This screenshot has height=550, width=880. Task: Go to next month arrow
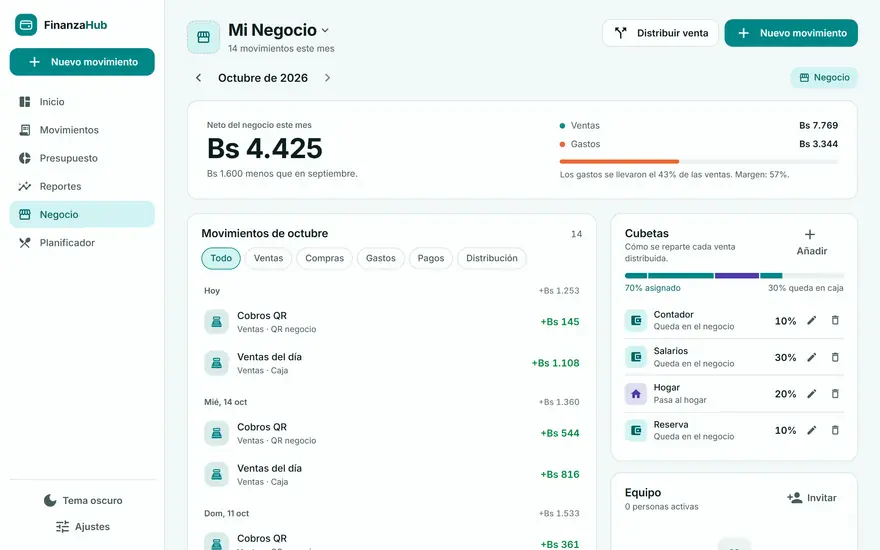coord(327,78)
